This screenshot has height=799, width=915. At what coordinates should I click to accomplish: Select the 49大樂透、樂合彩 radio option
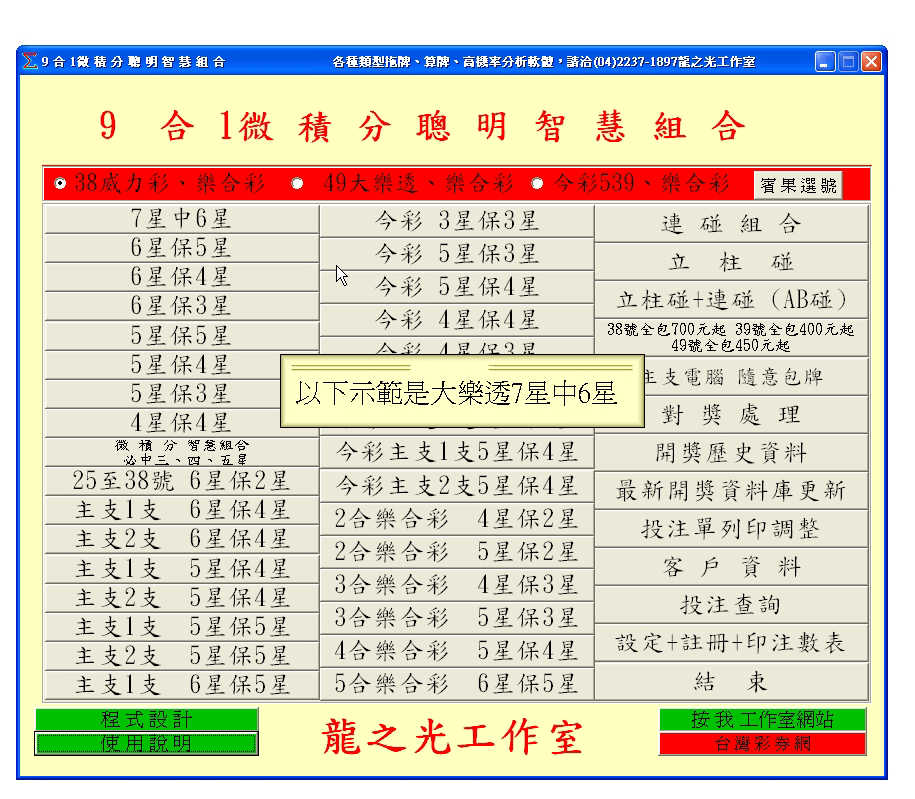coord(297,184)
